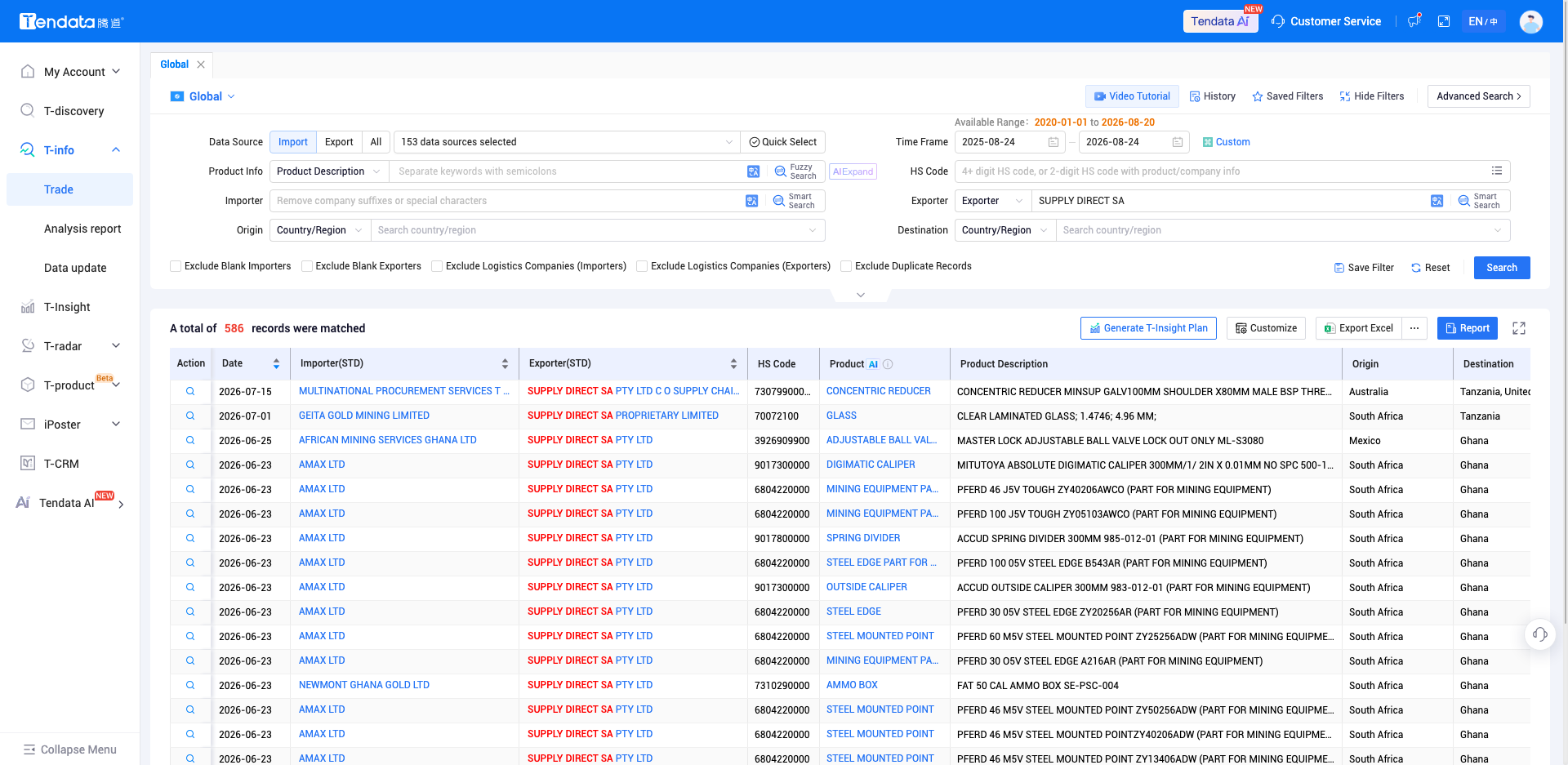Close the Global tab

(x=201, y=64)
